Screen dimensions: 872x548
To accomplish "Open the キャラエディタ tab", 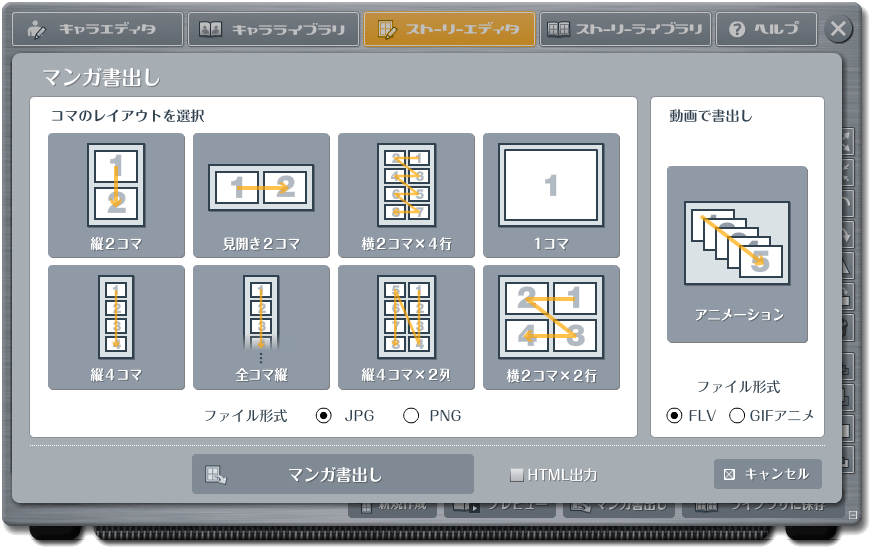I will click(x=97, y=29).
